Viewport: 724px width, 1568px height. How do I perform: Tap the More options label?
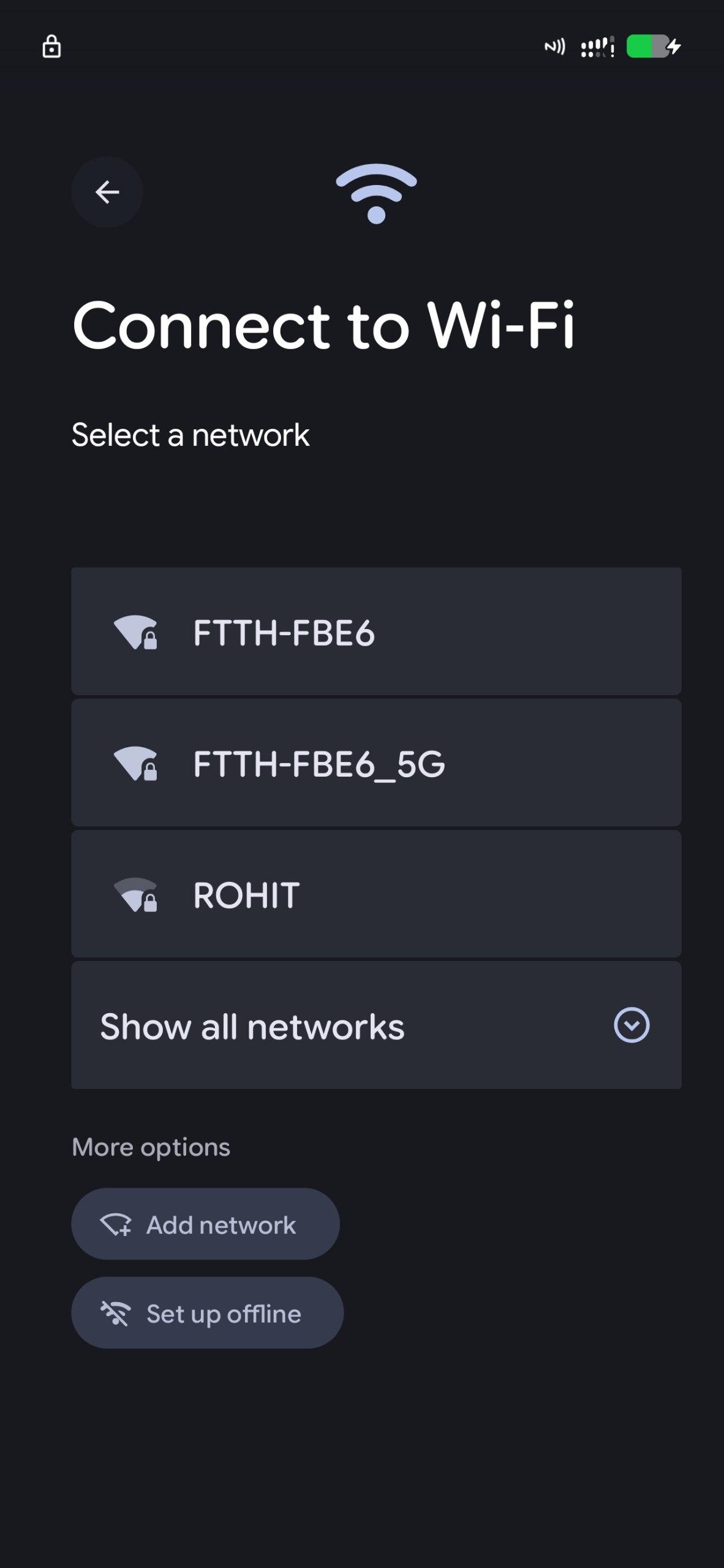click(x=151, y=1147)
